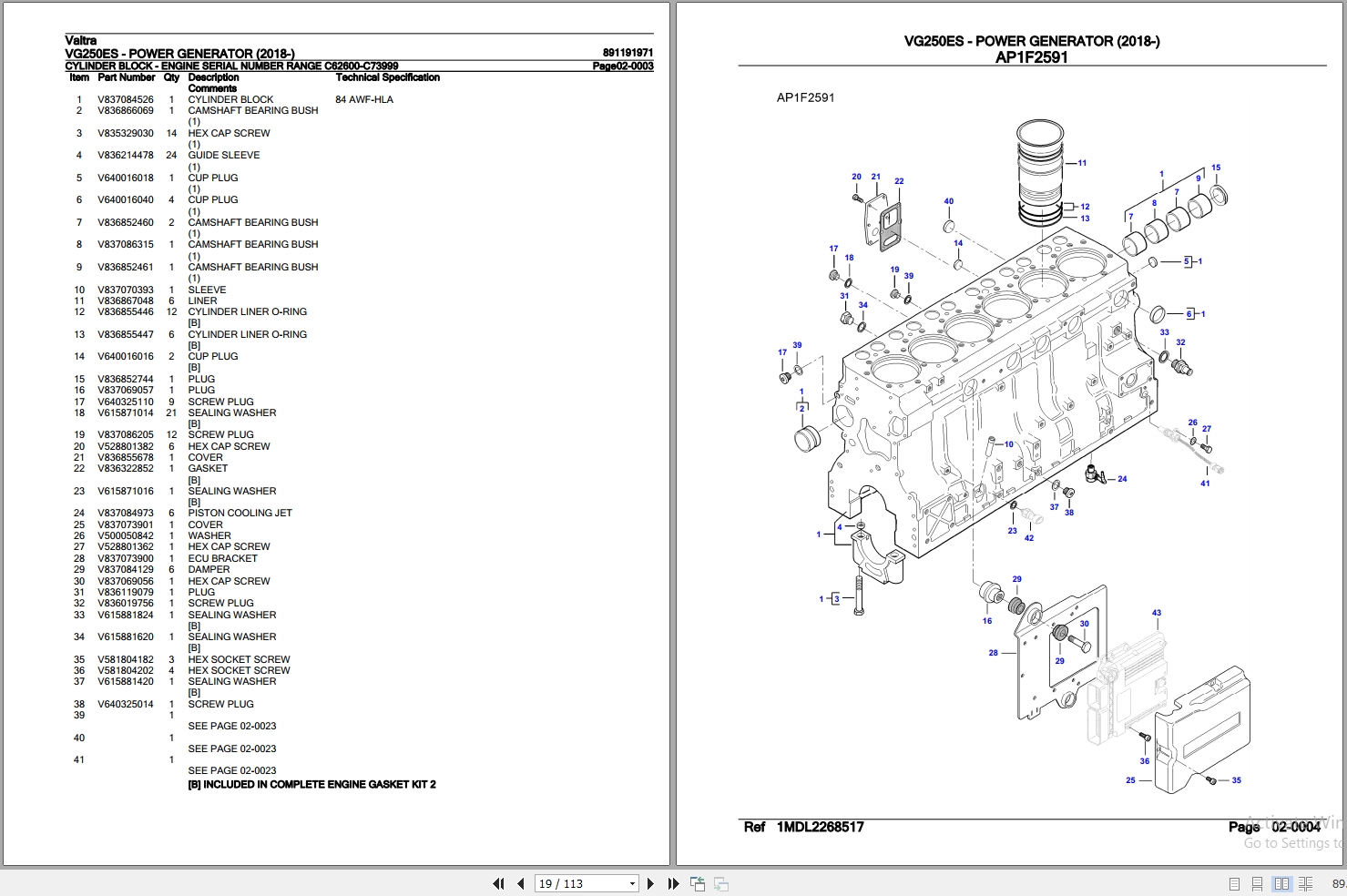Screen dimensions: 1347x896
Task: Click Page02-0003 label in header
Action: [x=623, y=66]
